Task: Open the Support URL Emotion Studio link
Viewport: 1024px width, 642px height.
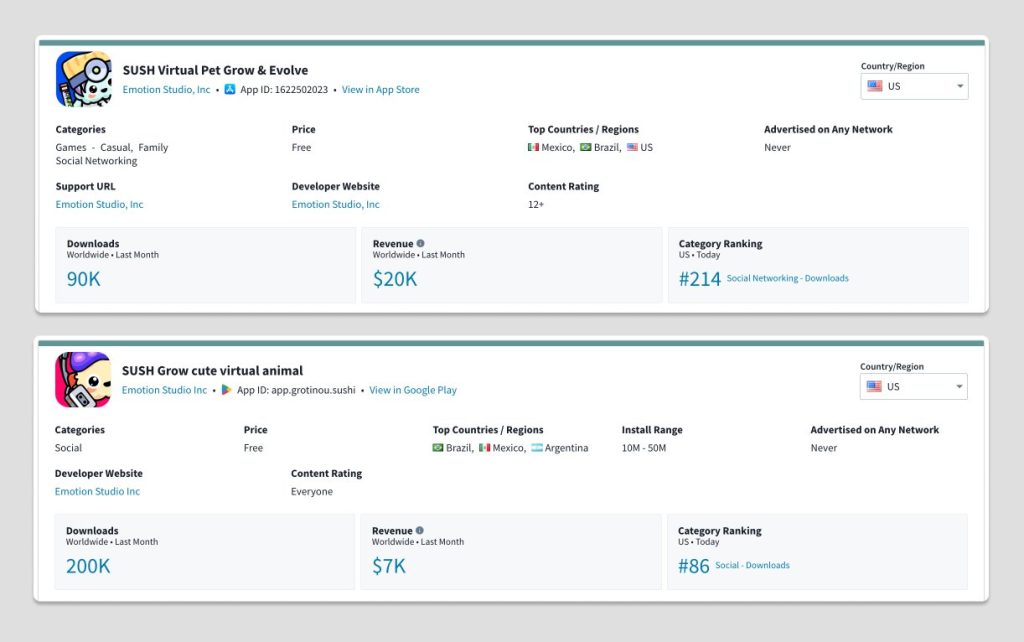Action: (x=99, y=205)
